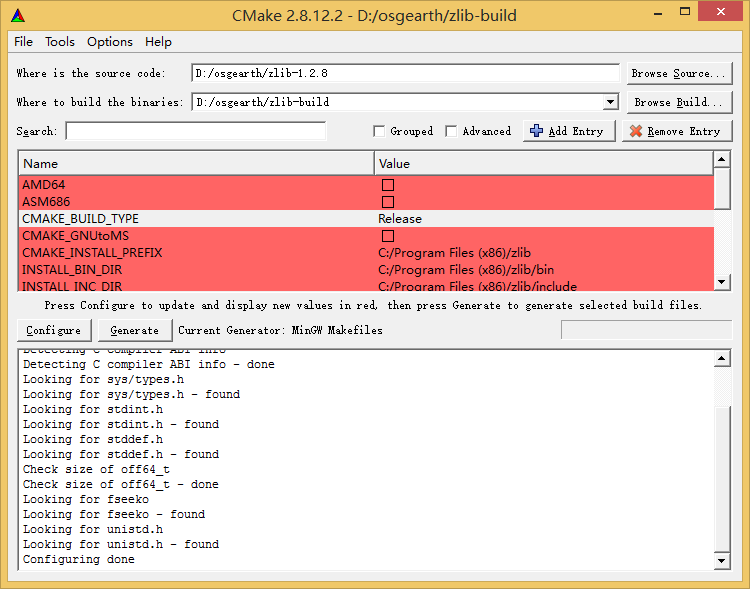The image size is (750, 589).
Task: Select the CMAKE_GNUtoMS entry name
Action: [76, 236]
